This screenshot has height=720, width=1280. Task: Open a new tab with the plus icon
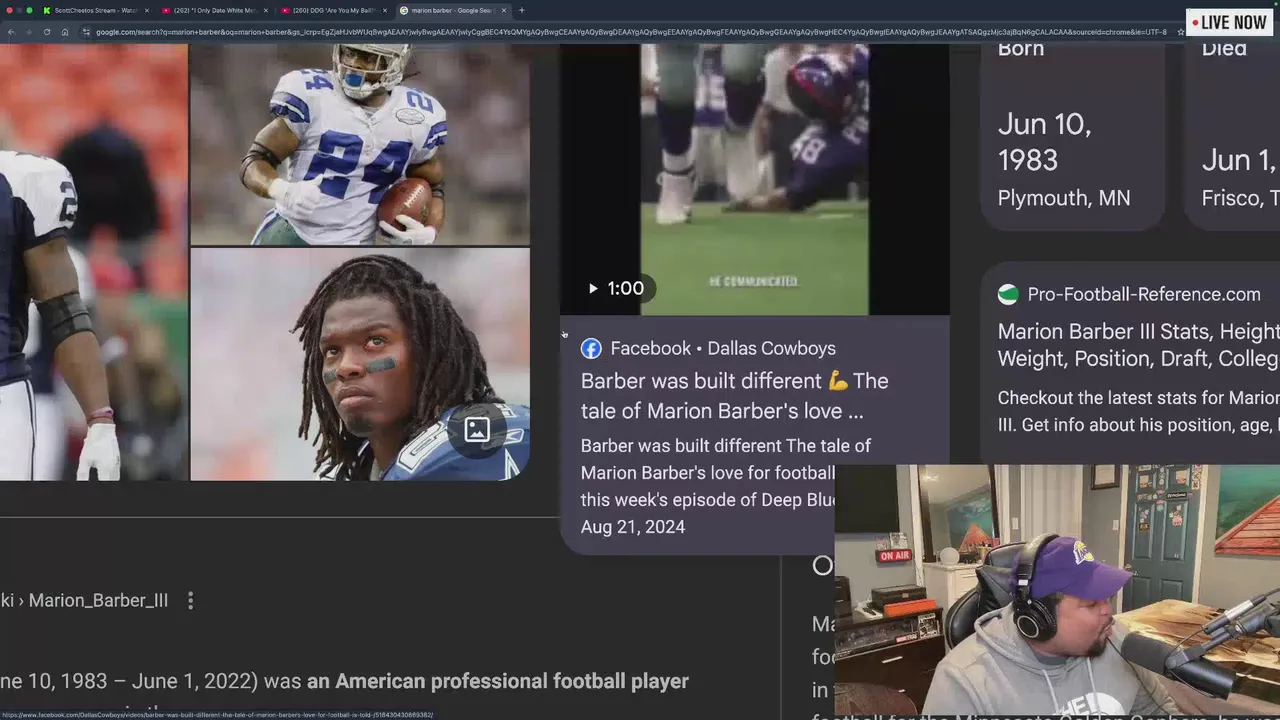pos(521,10)
